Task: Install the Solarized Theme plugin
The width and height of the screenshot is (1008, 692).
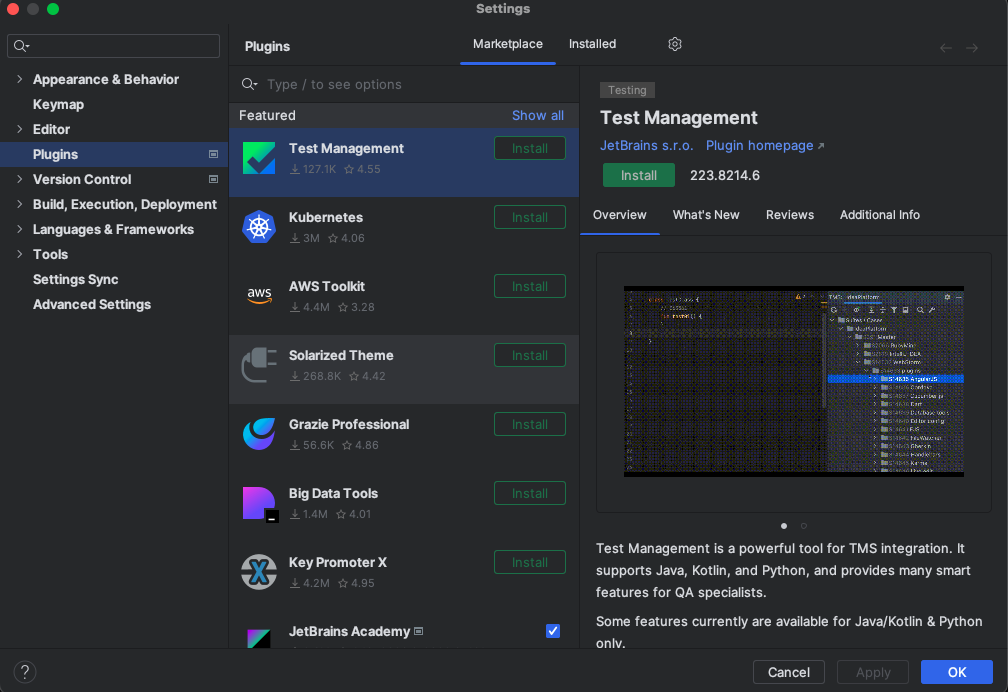Action: point(530,356)
